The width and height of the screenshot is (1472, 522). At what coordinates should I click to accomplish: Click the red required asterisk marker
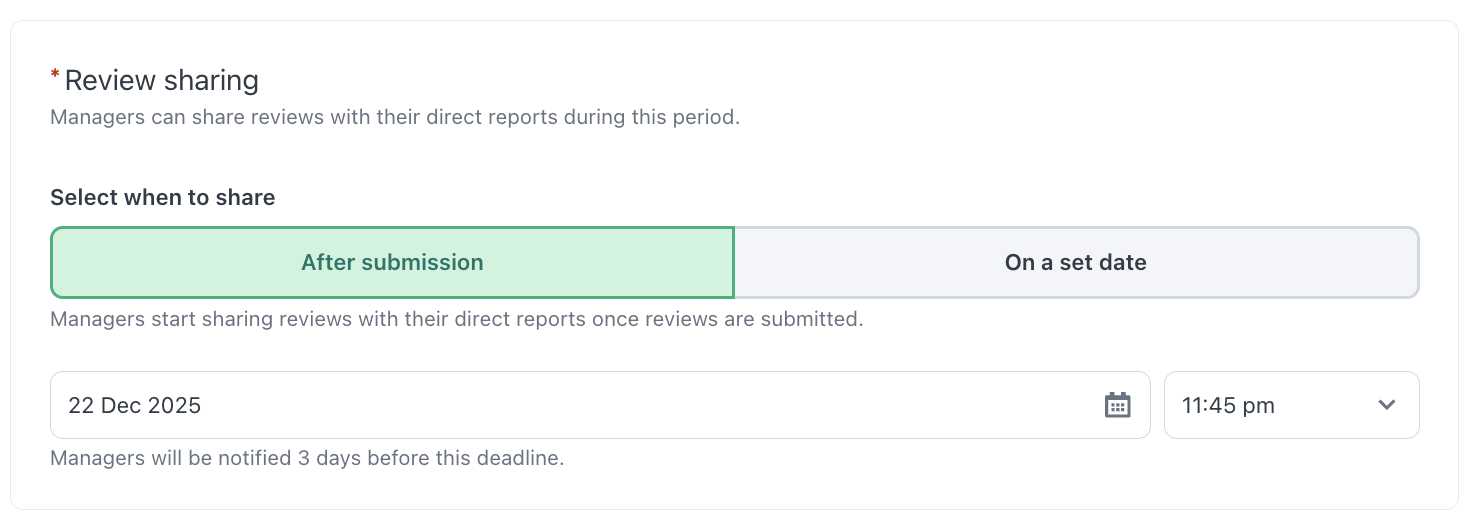click(55, 77)
